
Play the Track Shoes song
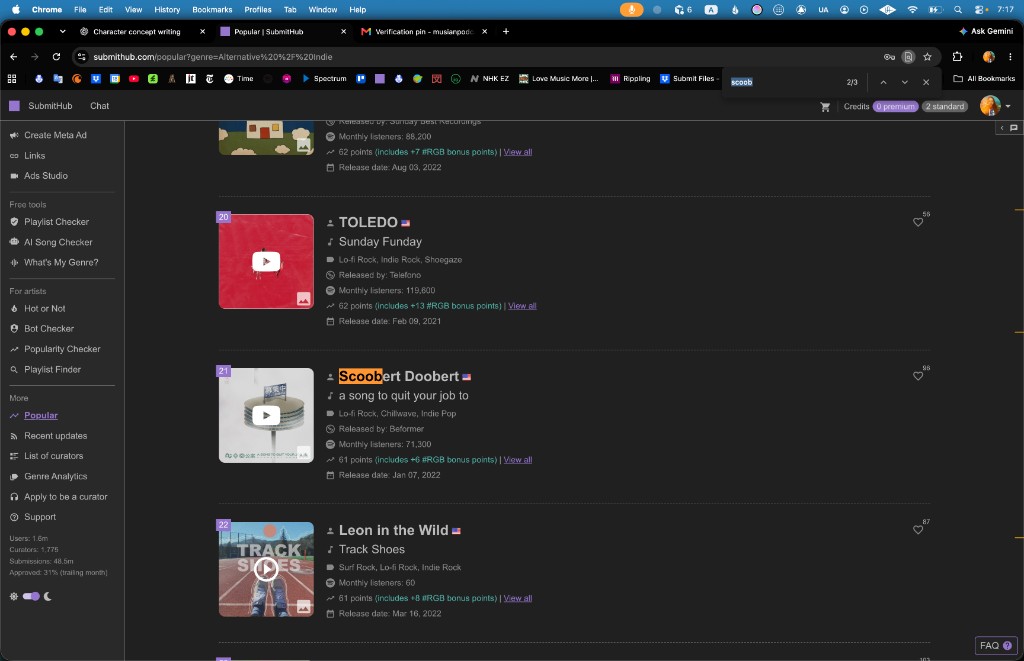coord(266,569)
